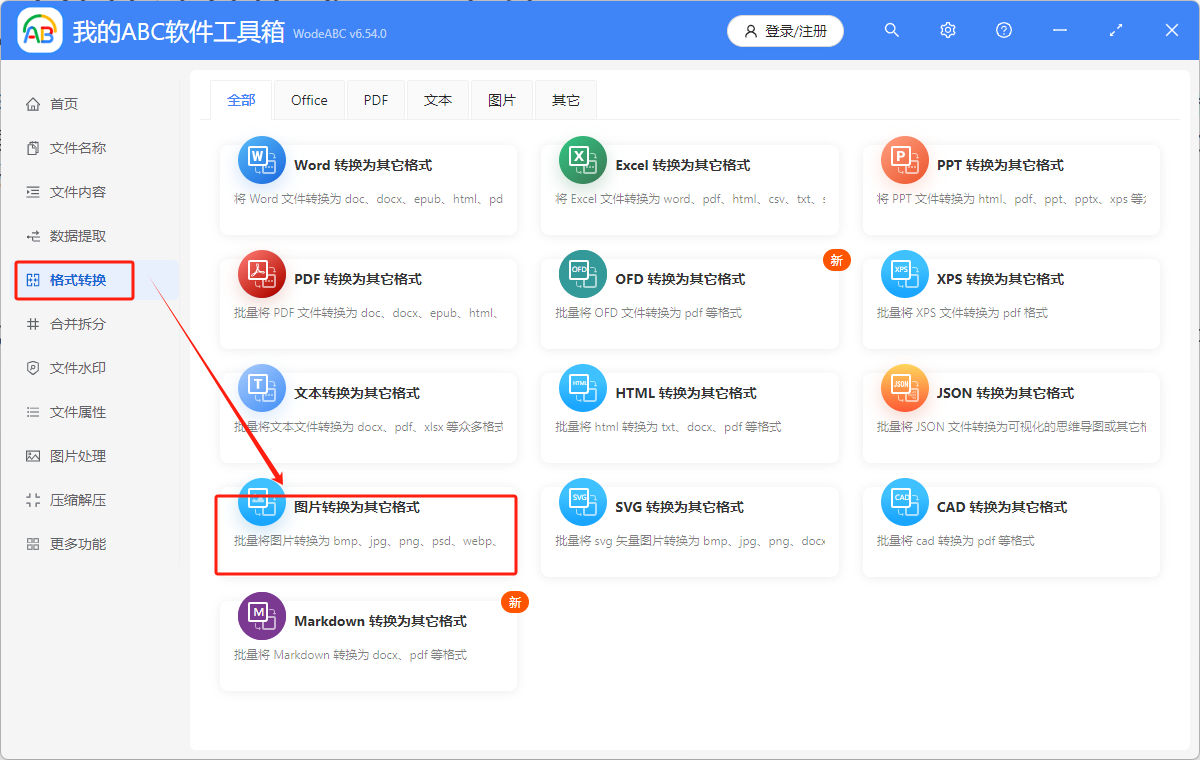Switch to the 图片 tab
The height and width of the screenshot is (760, 1200).
(x=502, y=99)
